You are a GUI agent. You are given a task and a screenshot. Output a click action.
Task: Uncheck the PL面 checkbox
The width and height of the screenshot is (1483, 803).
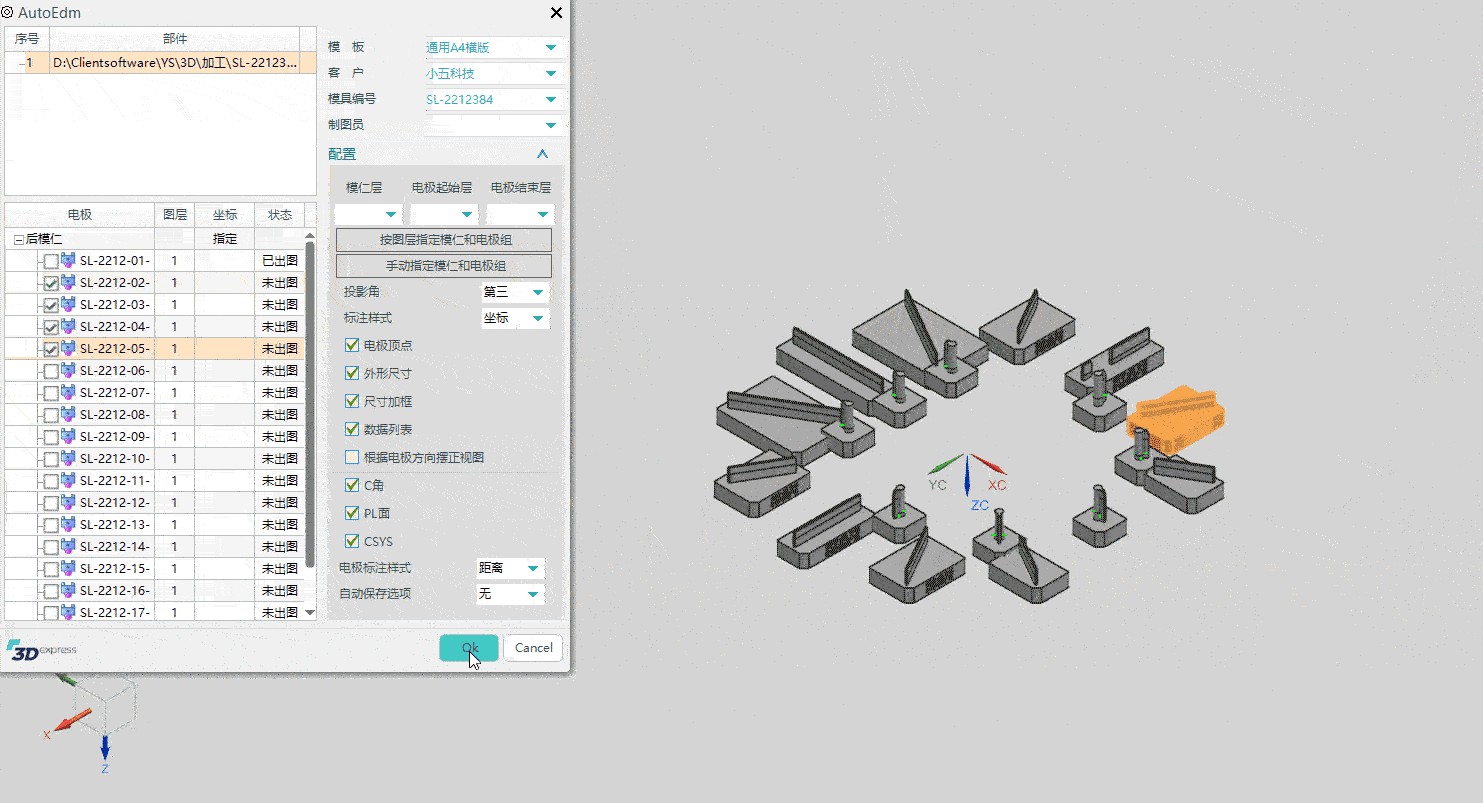(352, 513)
